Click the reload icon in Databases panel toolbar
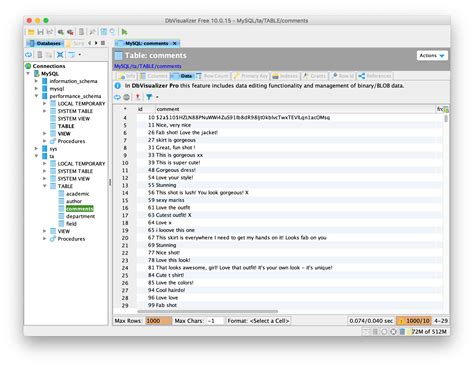Image resolution: width=474 pixels, height=367 pixels. [x=29, y=55]
